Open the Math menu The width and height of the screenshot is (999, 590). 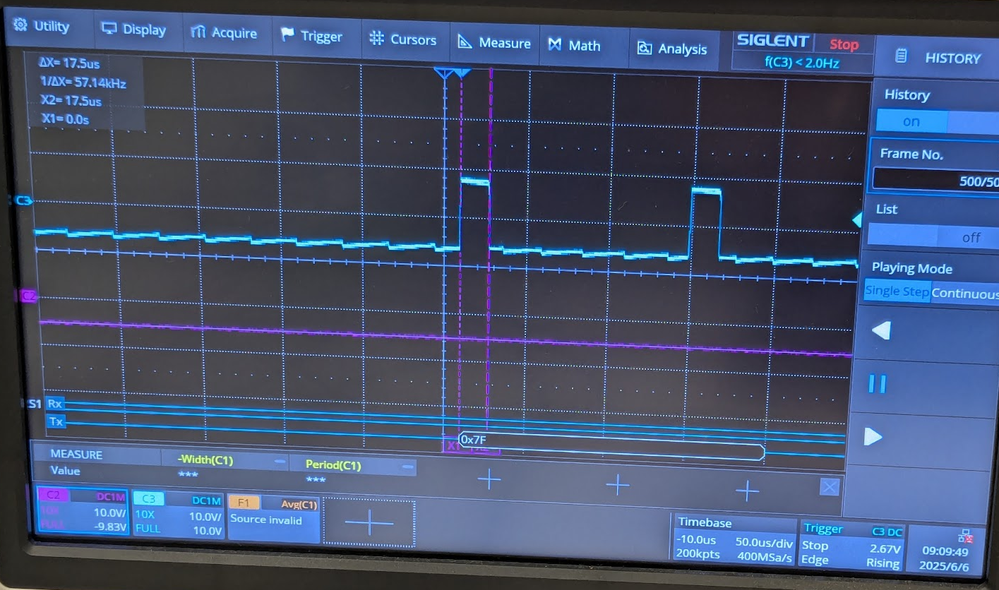574,45
